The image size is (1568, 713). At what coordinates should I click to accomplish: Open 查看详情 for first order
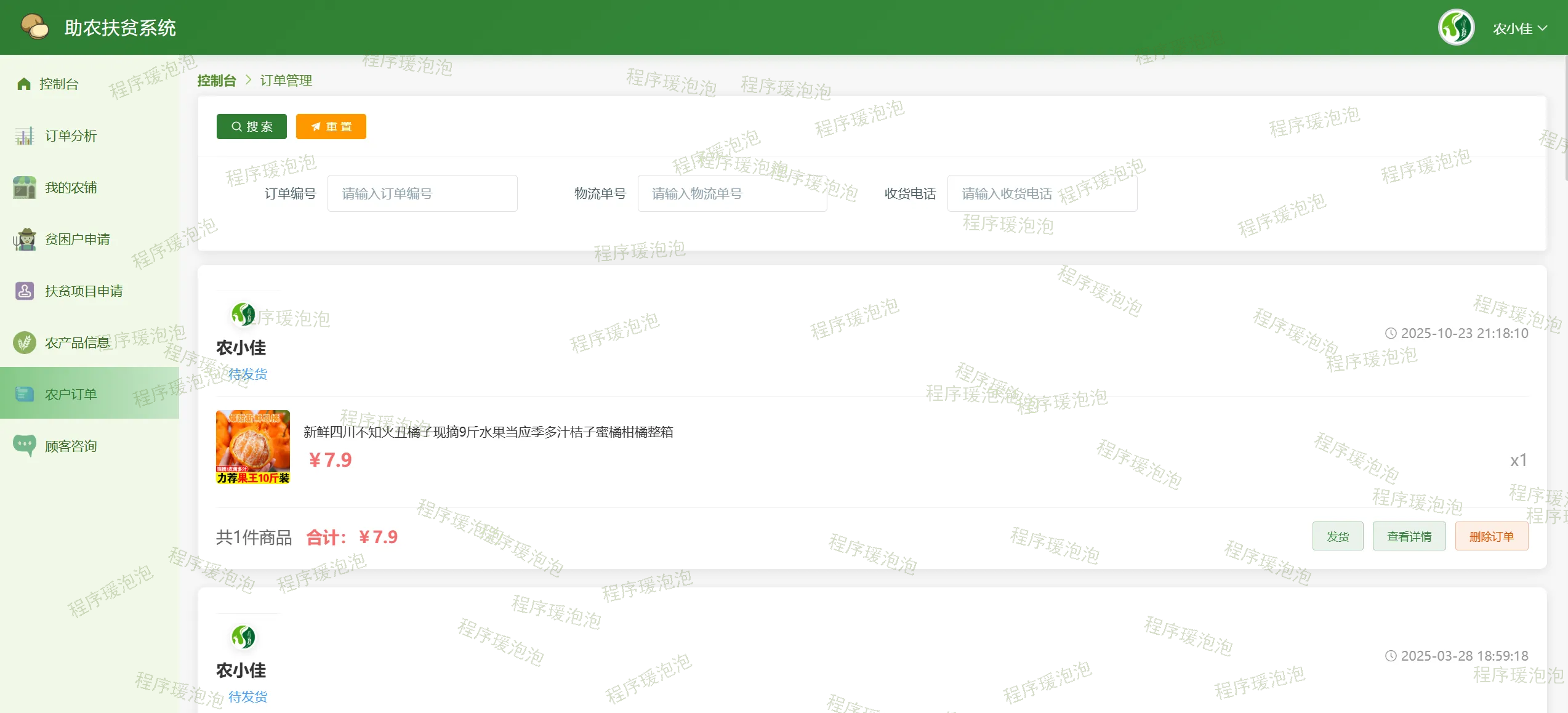point(1409,536)
